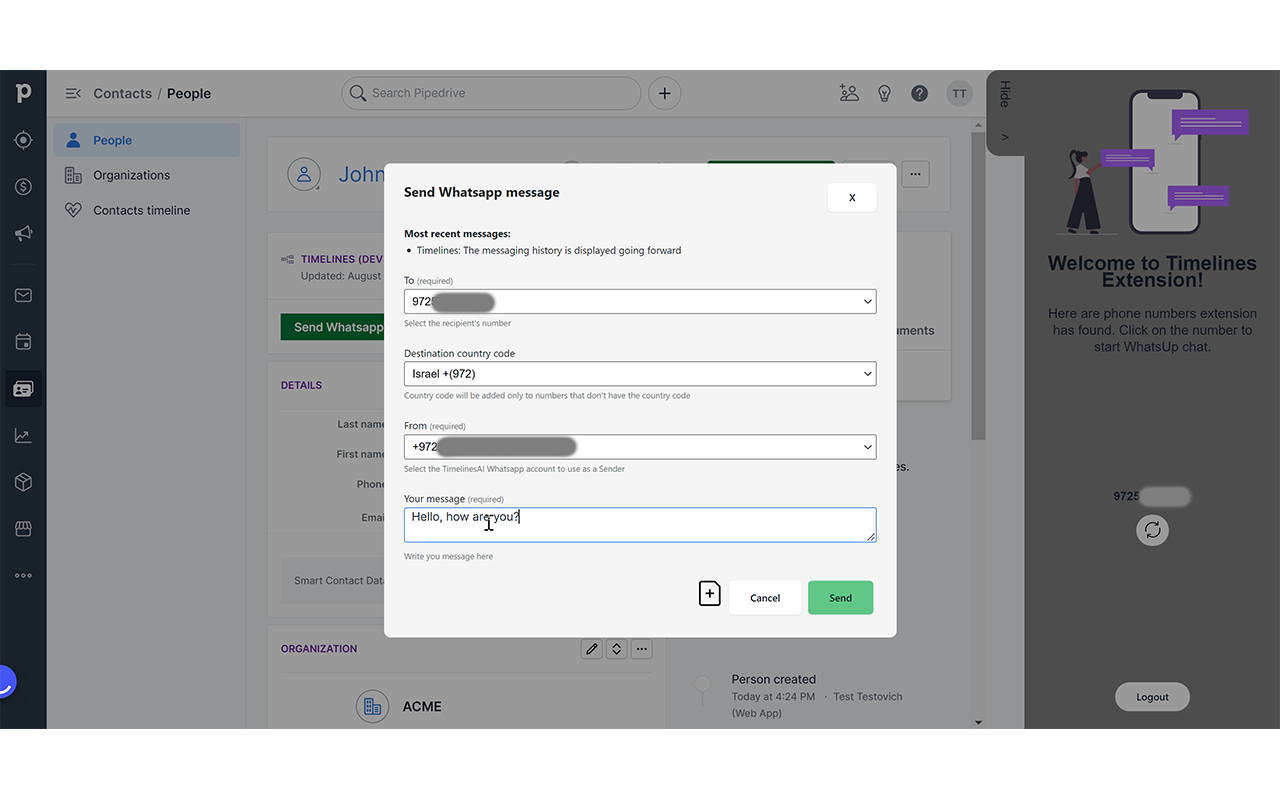
Task: Open Insights chart icon in sidebar
Action: tap(23, 435)
